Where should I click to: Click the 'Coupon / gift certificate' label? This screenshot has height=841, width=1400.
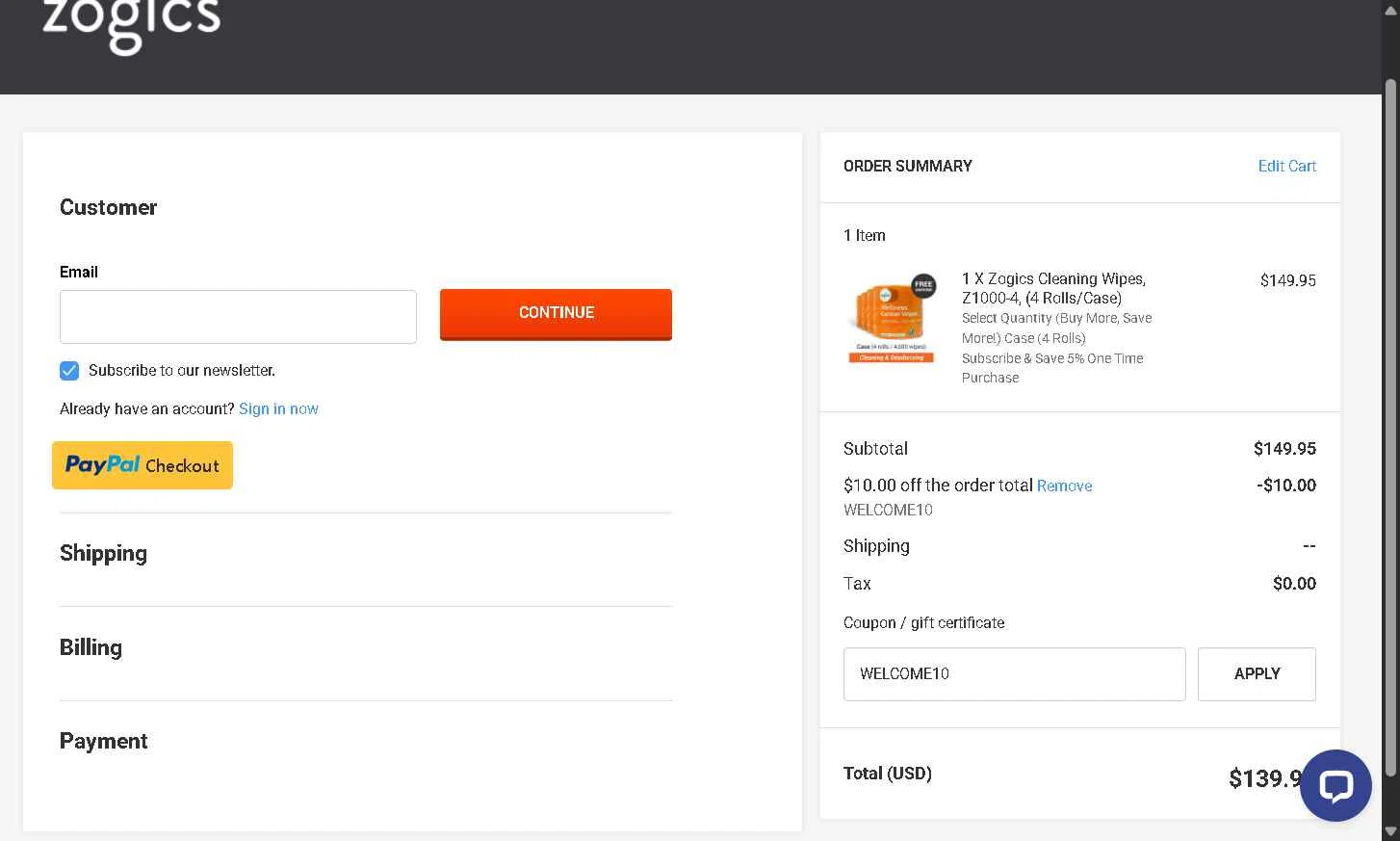pos(924,623)
